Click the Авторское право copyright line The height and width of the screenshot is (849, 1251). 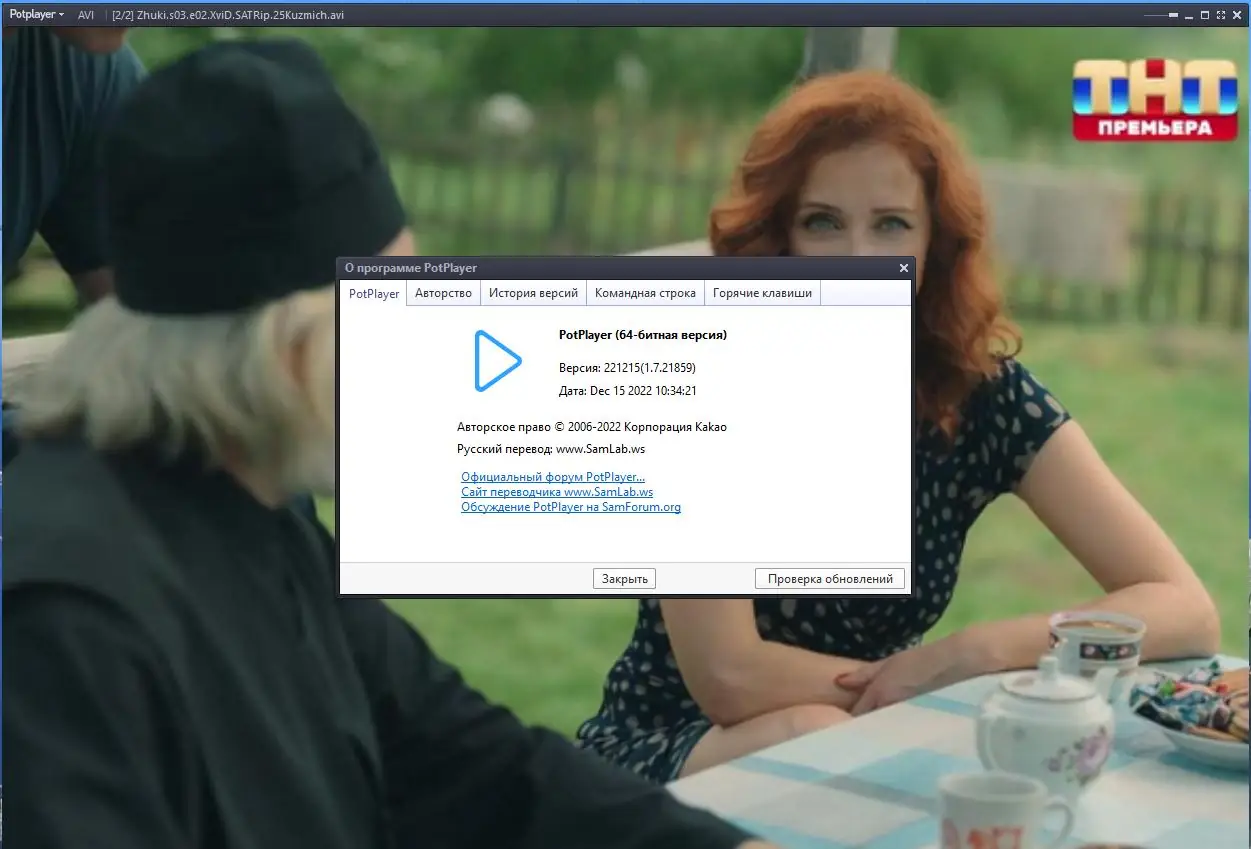click(592, 427)
